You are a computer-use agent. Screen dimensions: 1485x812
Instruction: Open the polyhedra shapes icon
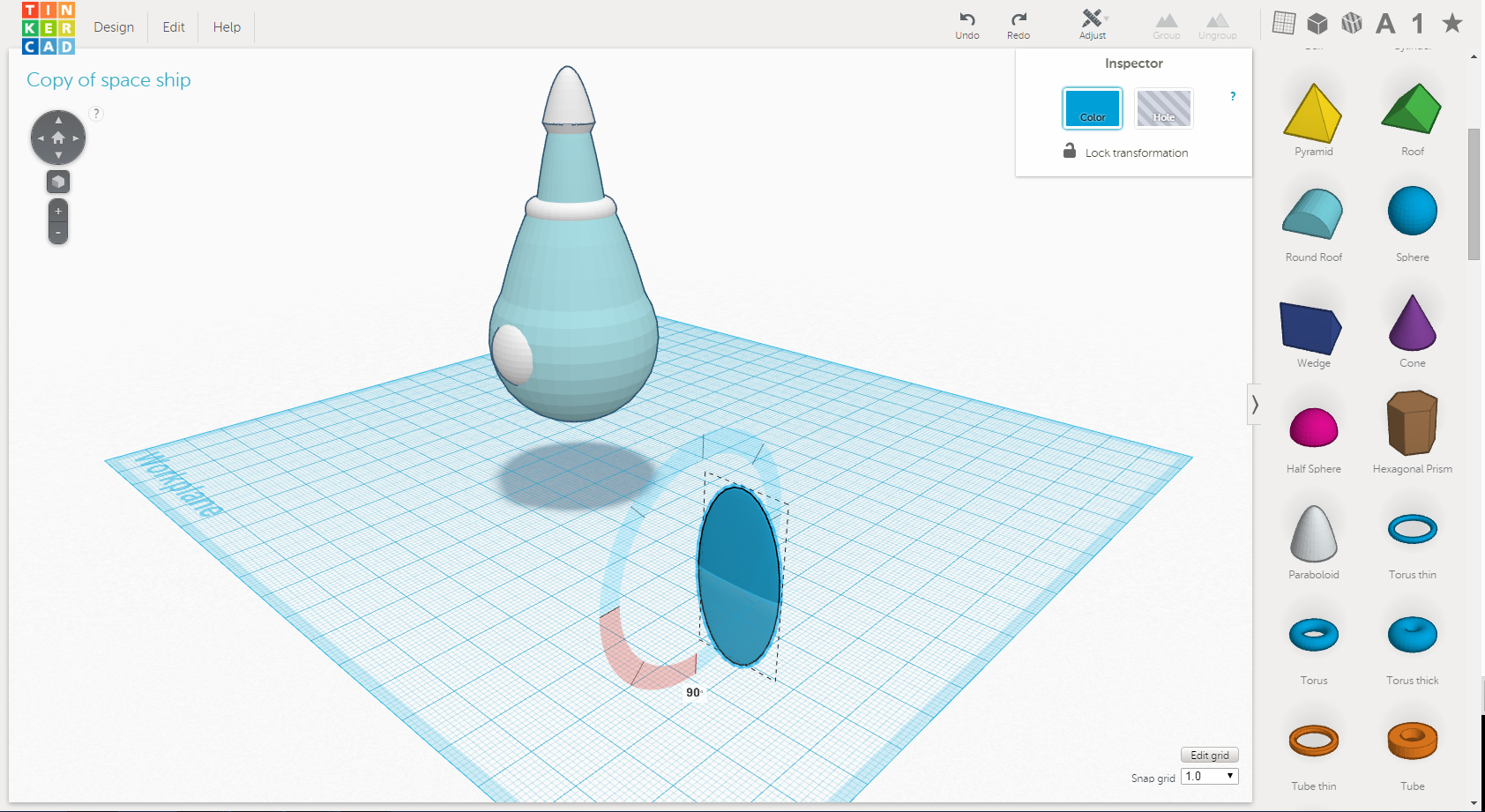click(1352, 23)
